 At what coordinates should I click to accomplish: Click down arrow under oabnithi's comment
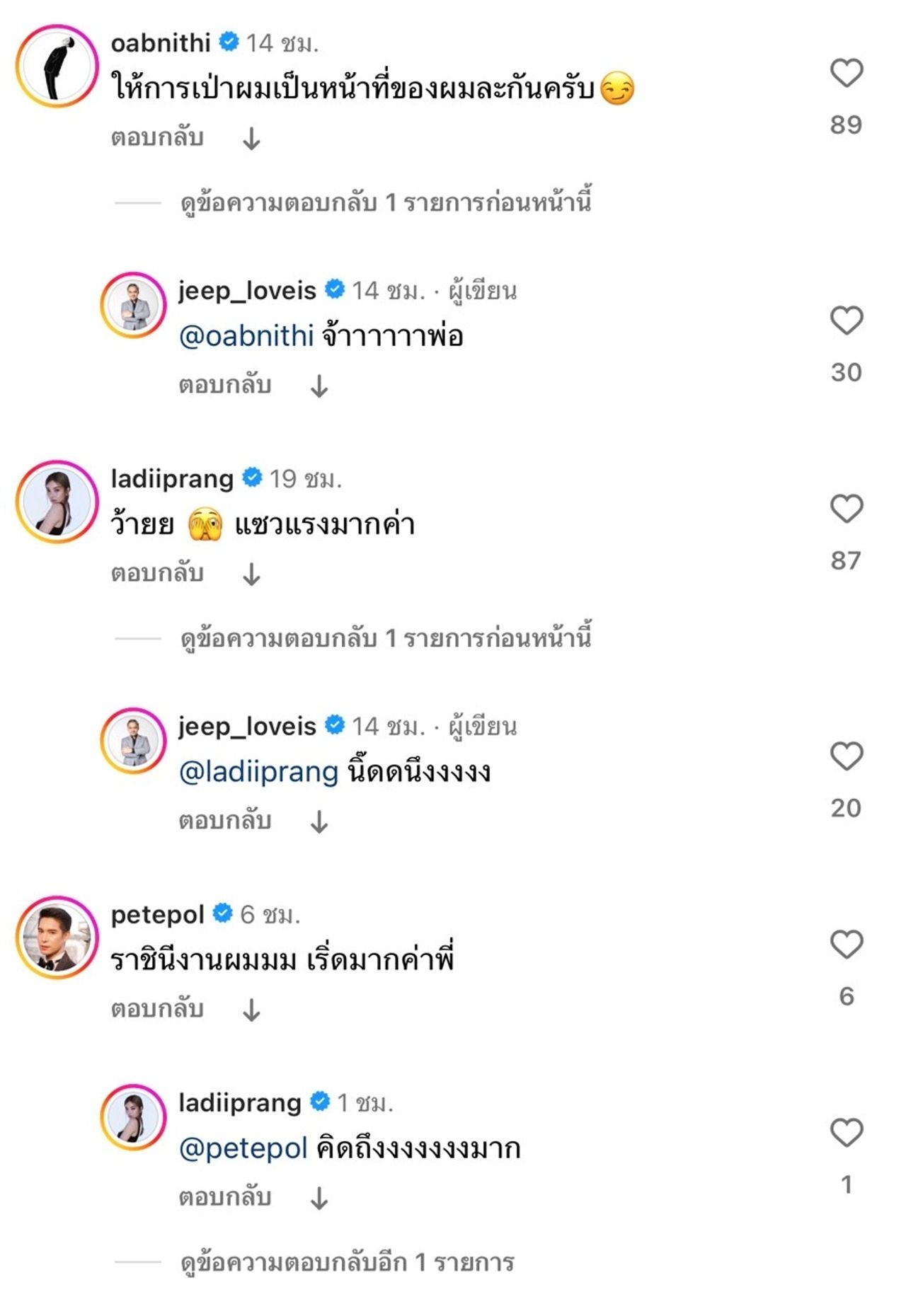click(x=252, y=139)
